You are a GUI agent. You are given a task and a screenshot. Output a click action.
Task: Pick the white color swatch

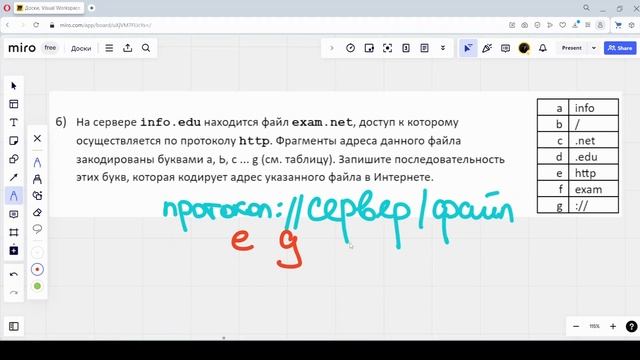[x=37, y=253]
